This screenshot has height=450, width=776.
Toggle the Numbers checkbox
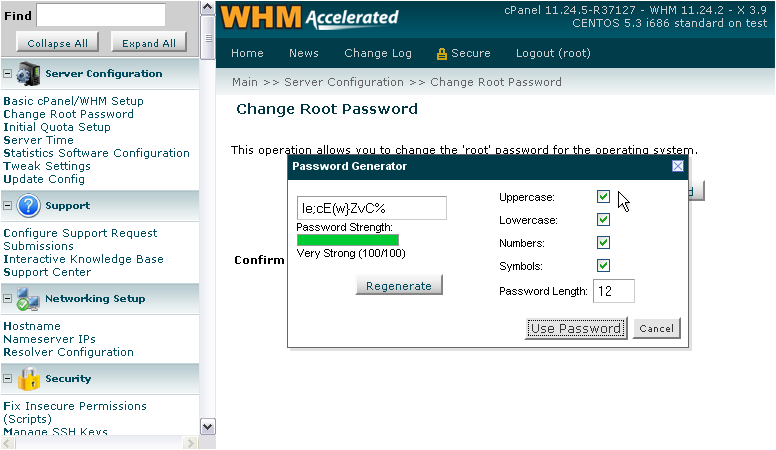(603, 243)
